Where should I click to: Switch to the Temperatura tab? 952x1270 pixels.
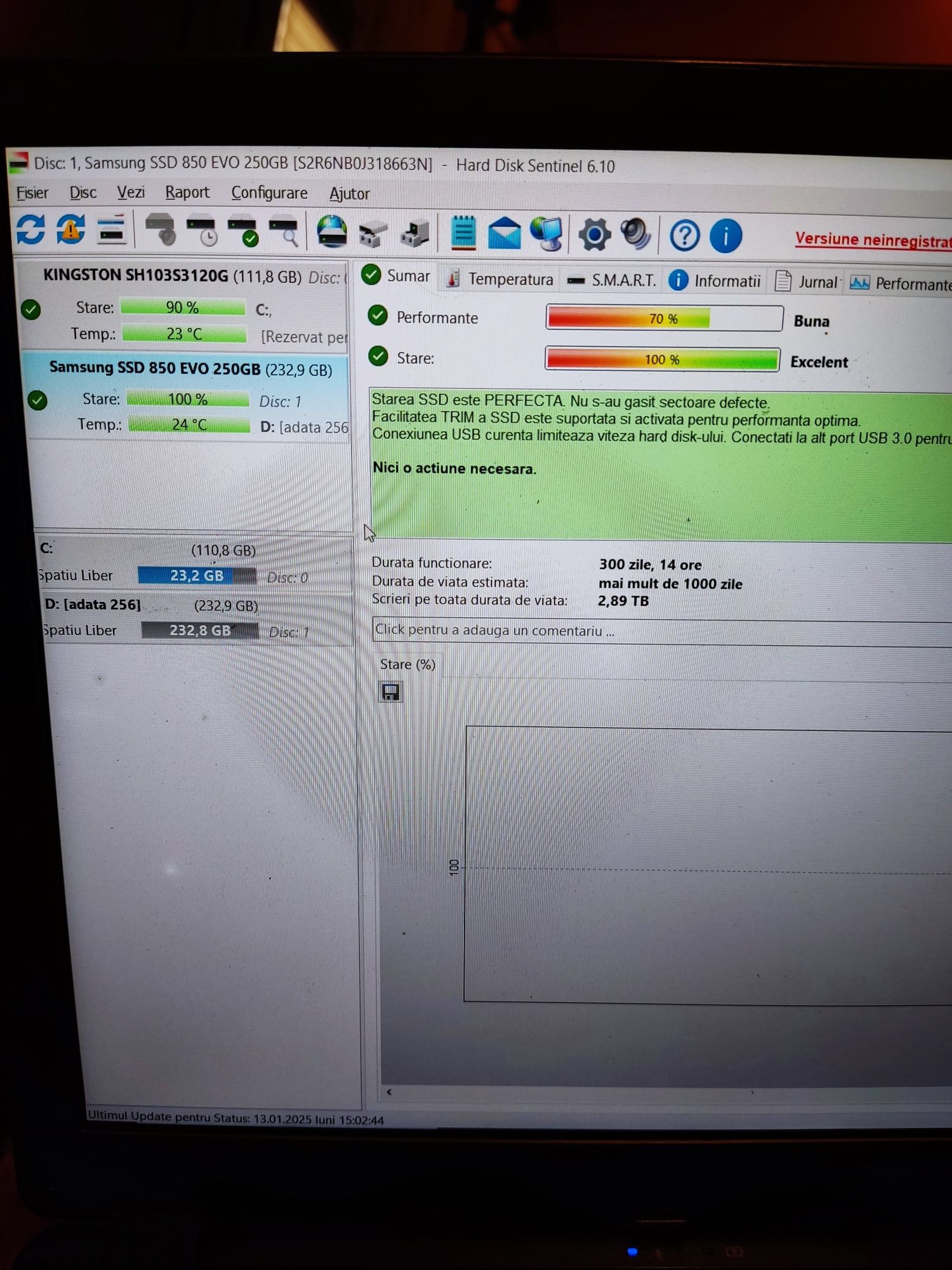tap(500, 279)
